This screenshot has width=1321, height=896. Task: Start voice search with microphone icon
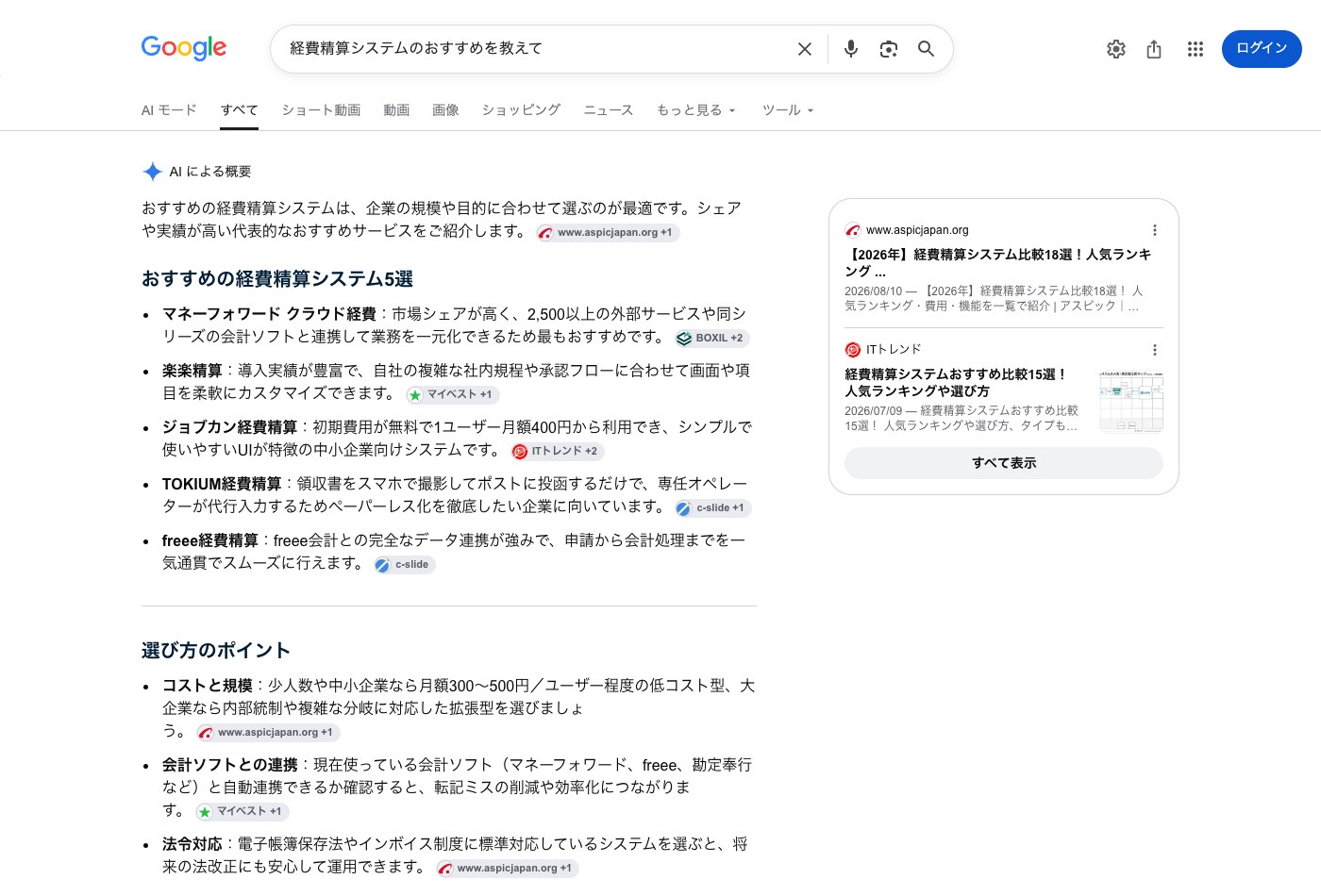(851, 49)
